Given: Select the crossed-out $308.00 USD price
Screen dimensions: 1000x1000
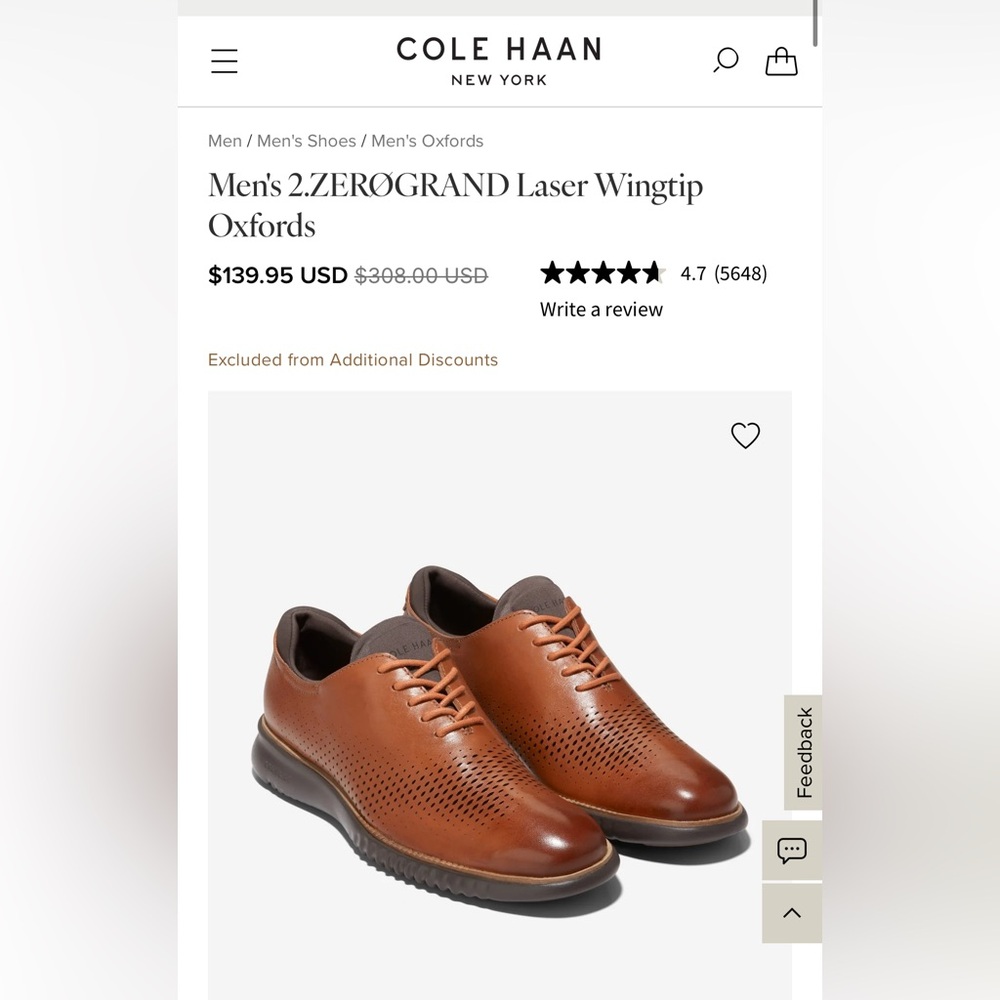Looking at the screenshot, I should point(421,275).
